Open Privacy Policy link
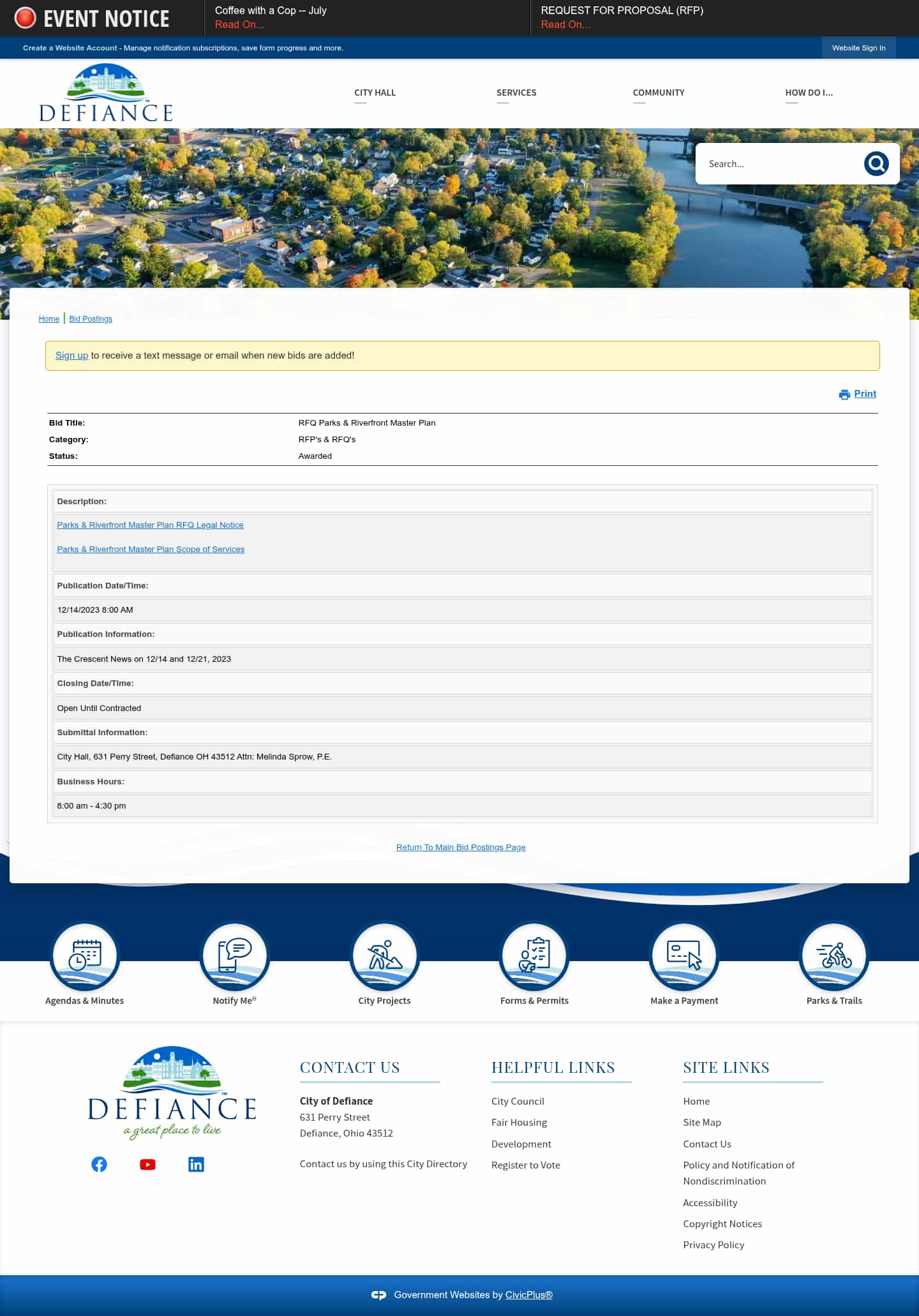 [x=714, y=1245]
